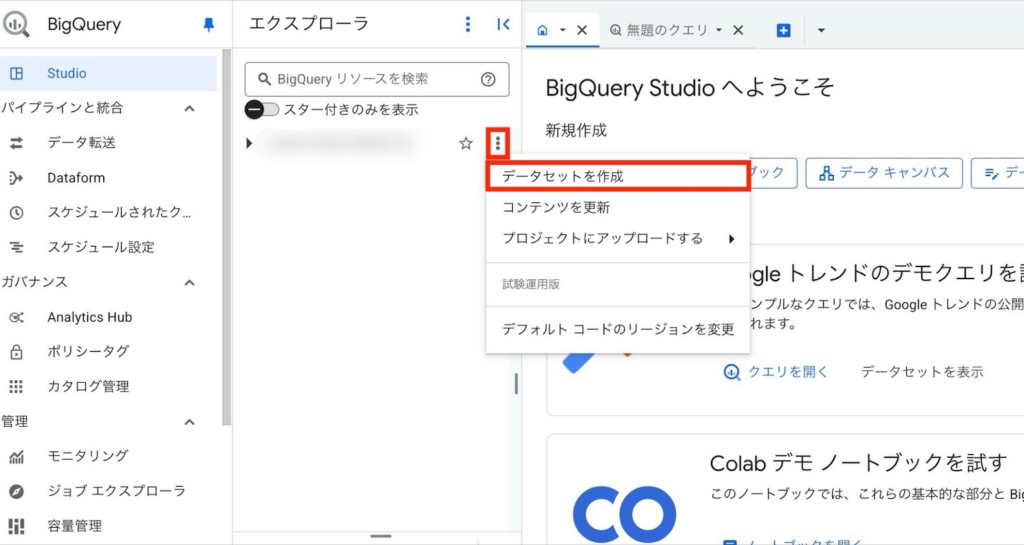Image resolution: width=1024 pixels, height=545 pixels.
Task: Choose コンテンツを更新 menu item
Action: pos(556,208)
